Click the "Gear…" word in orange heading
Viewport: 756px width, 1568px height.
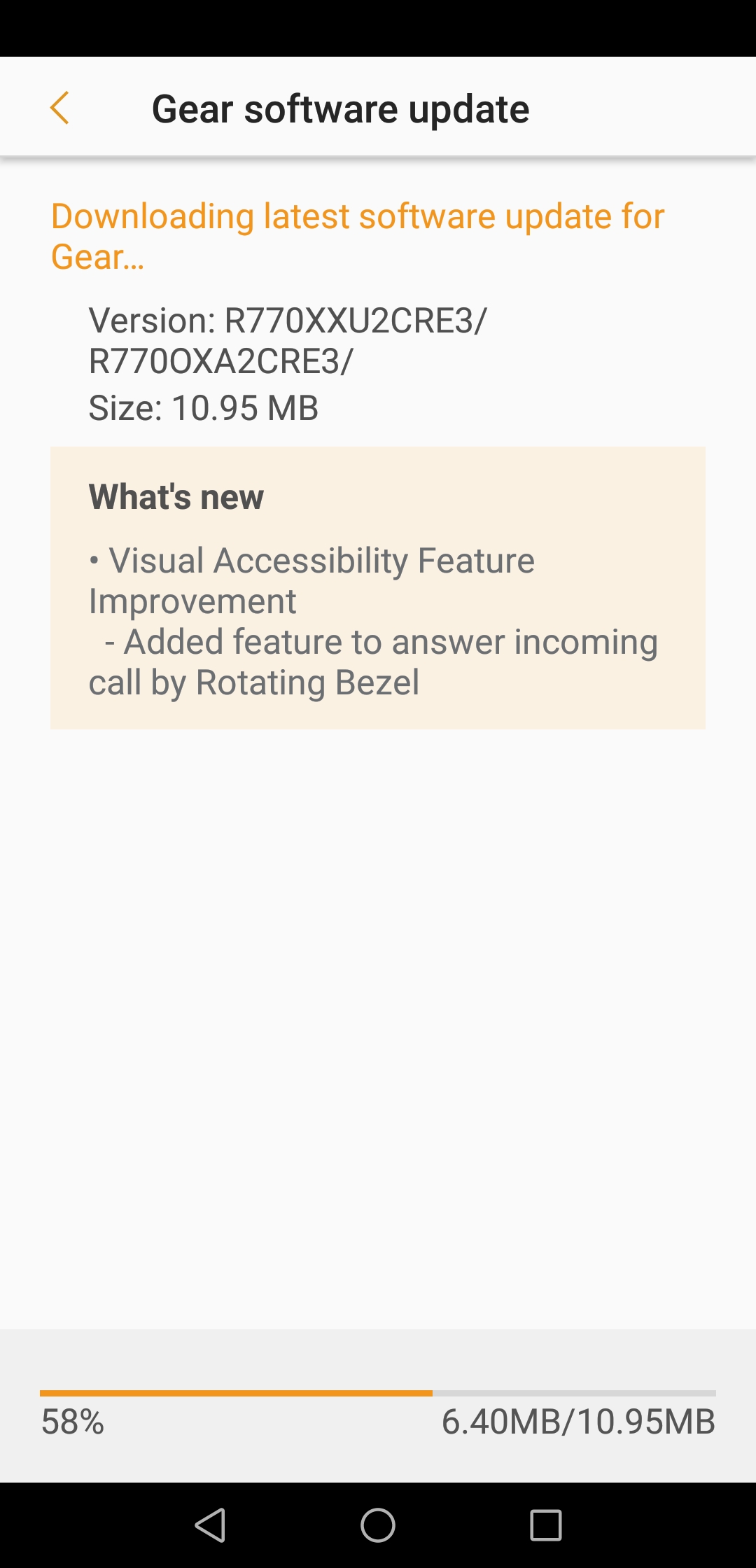(x=97, y=257)
